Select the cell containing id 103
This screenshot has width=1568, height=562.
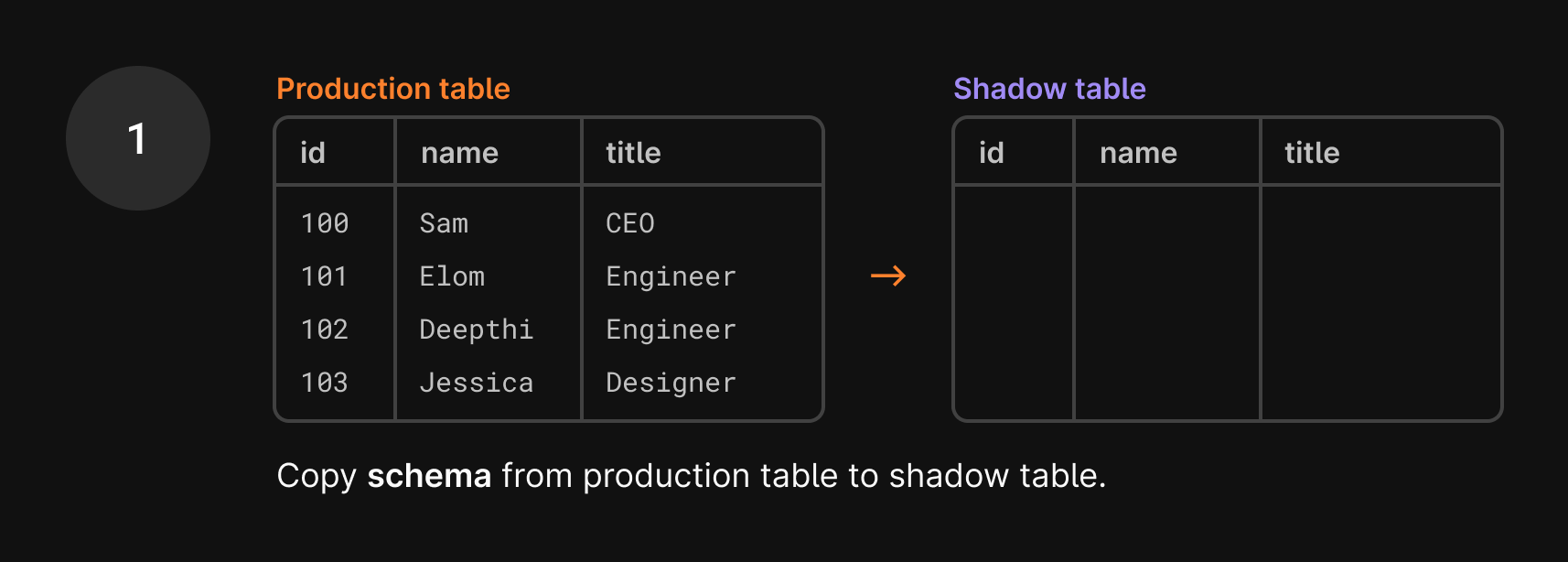pyautogui.click(x=325, y=383)
